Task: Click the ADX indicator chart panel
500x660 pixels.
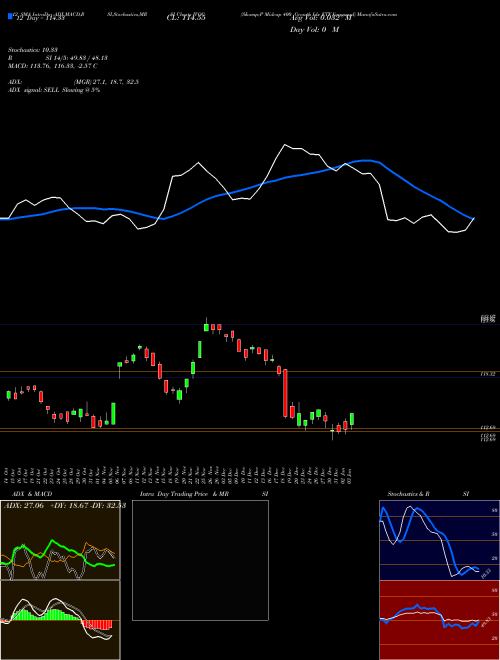Action: coord(60,540)
